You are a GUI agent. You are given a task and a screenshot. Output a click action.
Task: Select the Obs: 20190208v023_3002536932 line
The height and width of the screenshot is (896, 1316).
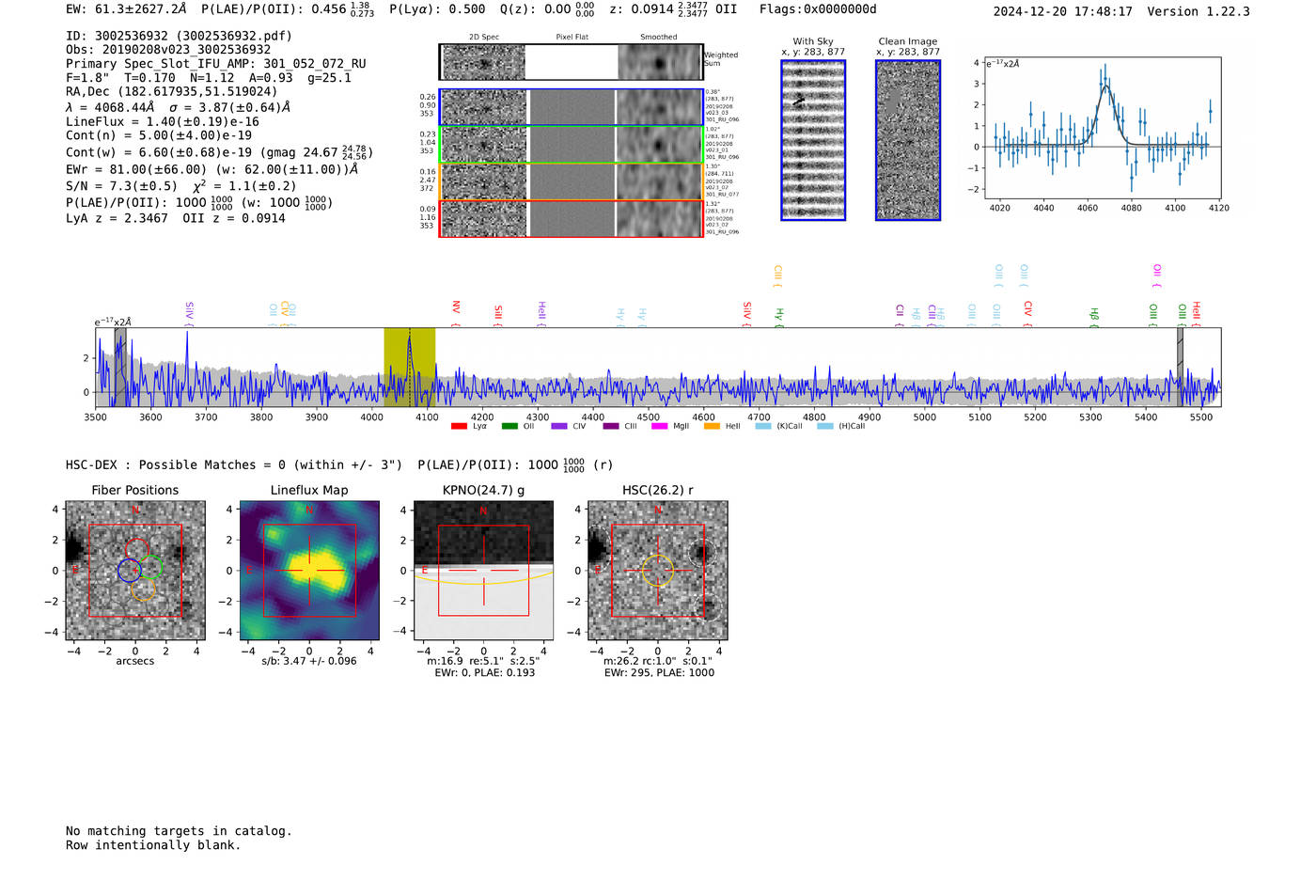[168, 50]
